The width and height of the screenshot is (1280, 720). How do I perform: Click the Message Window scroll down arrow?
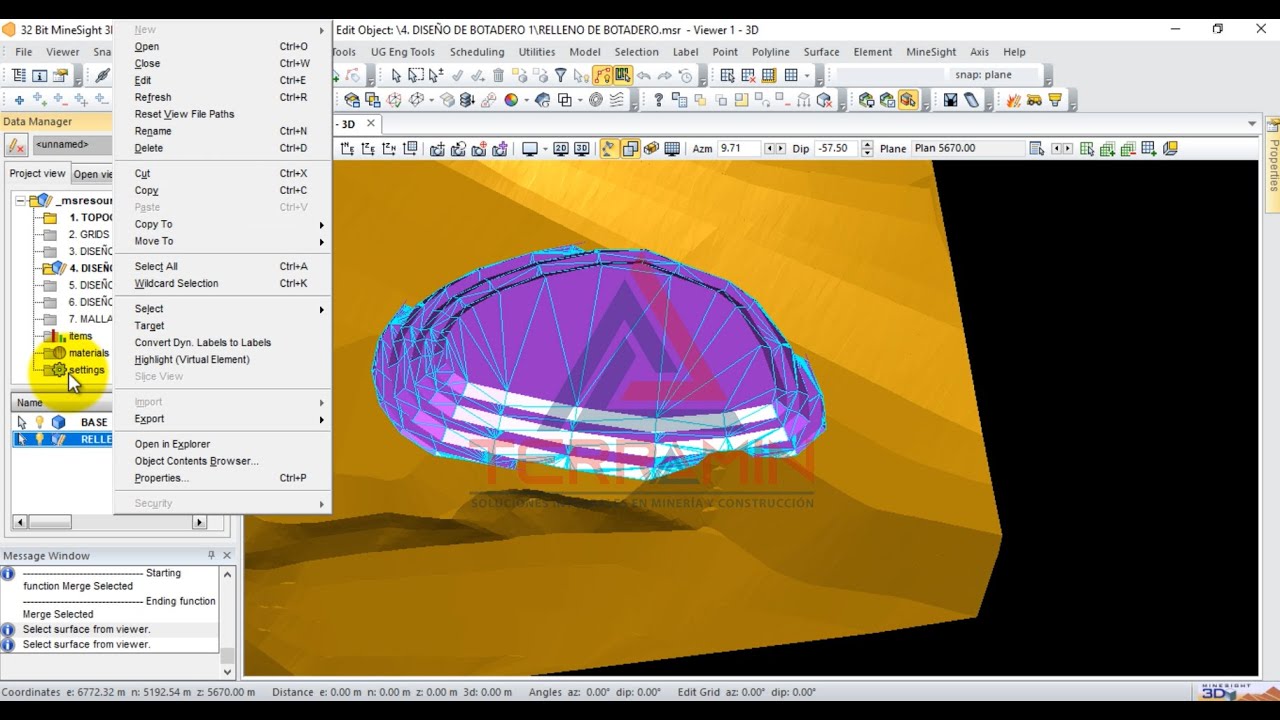click(x=227, y=672)
